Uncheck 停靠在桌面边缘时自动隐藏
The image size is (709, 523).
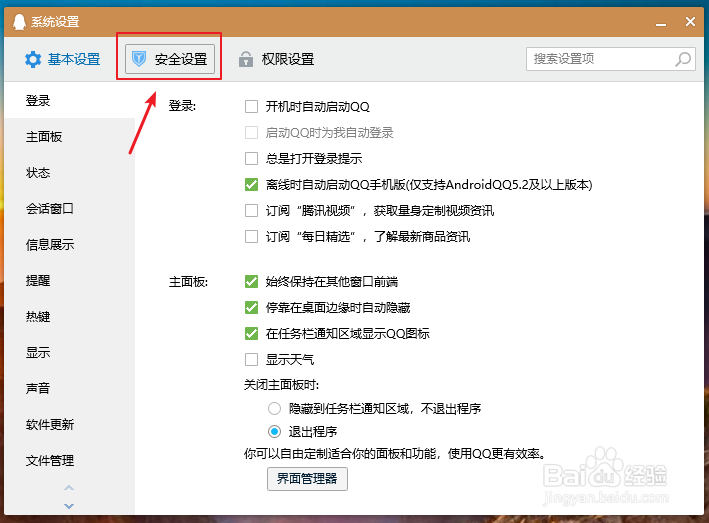pyautogui.click(x=251, y=308)
